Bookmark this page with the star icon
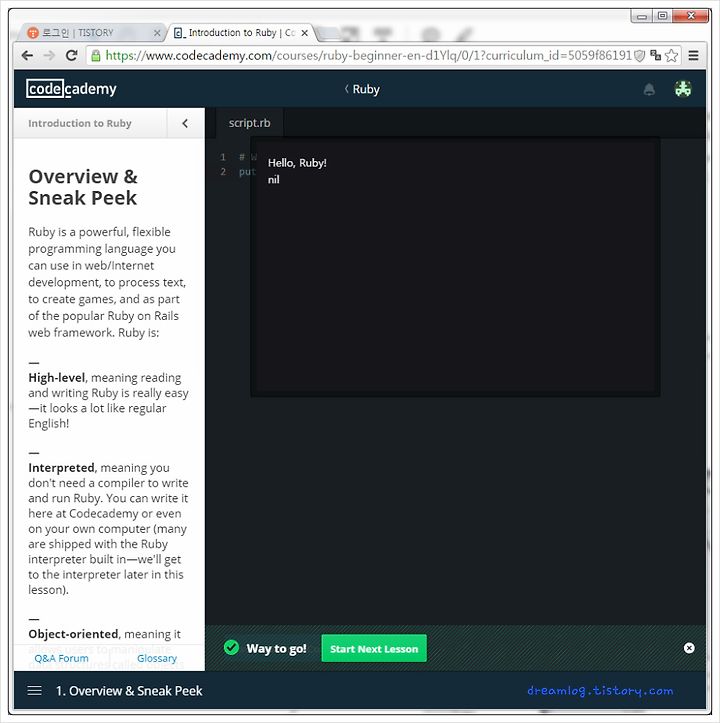 point(672,55)
